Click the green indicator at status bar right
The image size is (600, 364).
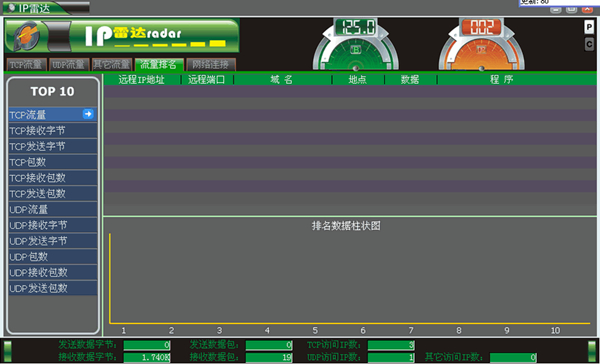pos(592,351)
